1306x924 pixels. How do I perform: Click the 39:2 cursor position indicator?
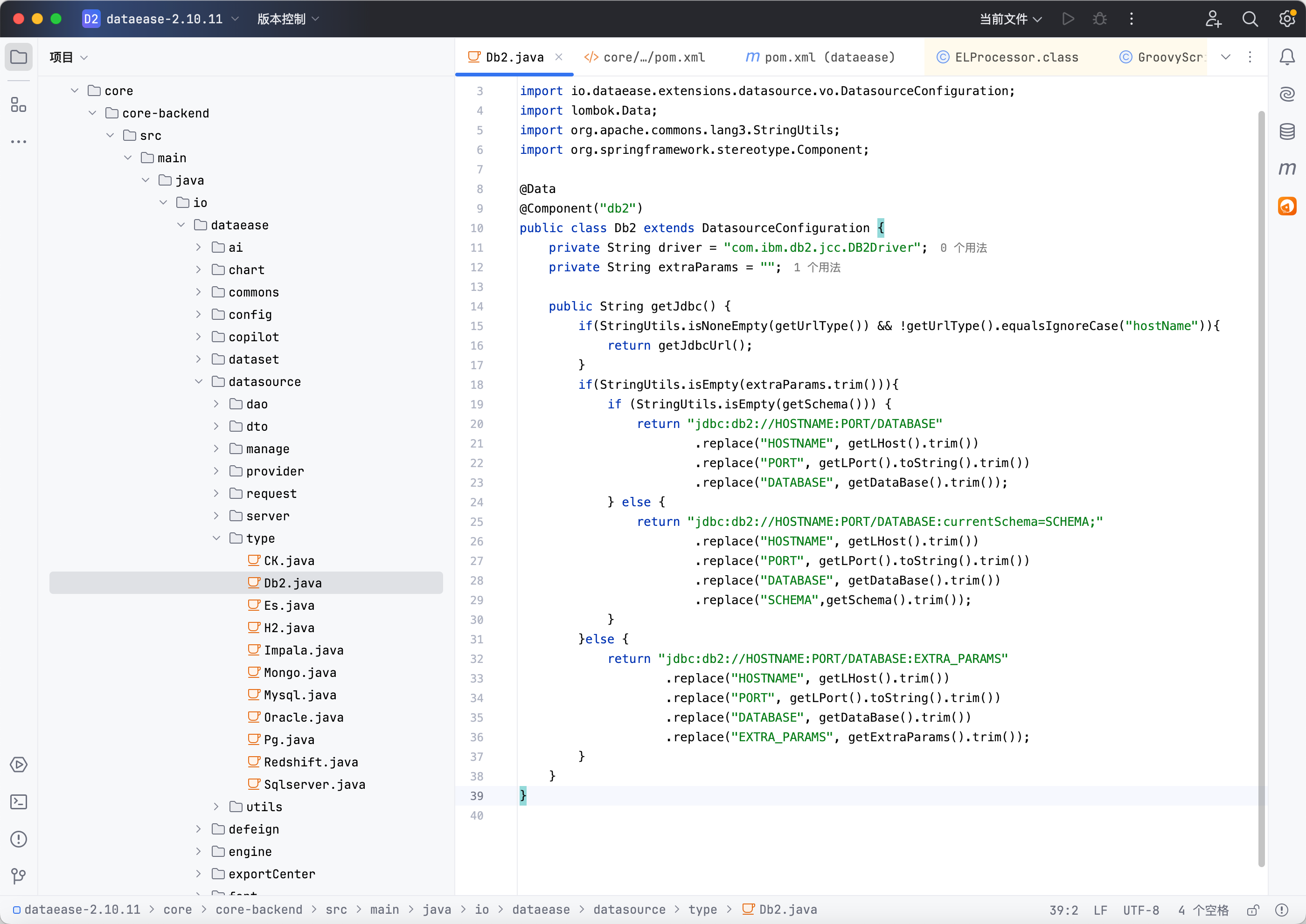pos(1063,910)
